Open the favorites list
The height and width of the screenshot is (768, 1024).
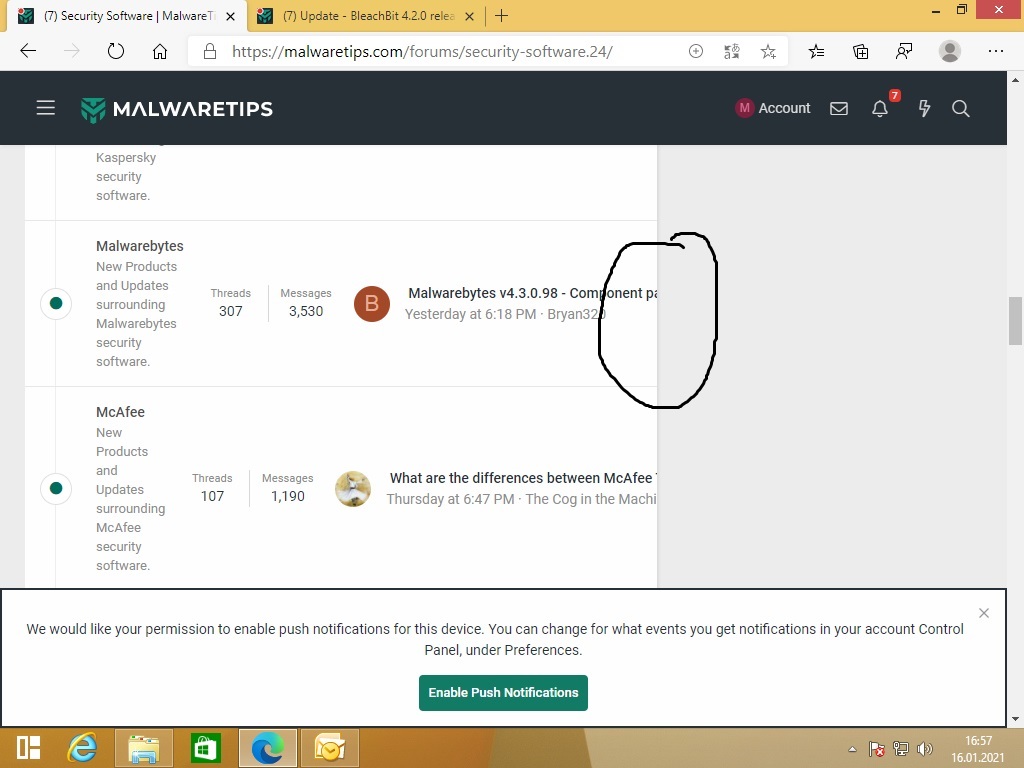[816, 51]
